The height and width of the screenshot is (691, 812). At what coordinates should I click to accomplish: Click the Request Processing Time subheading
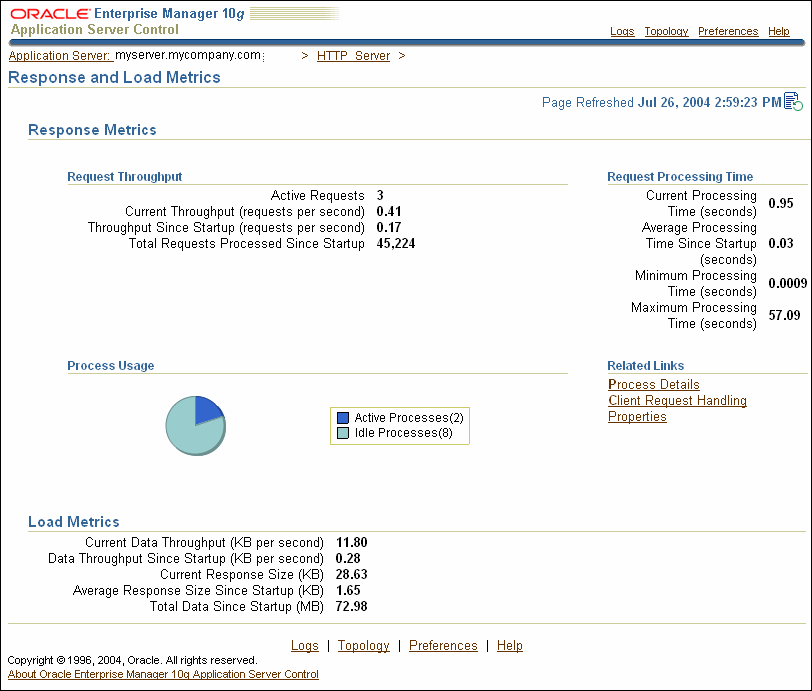680,177
